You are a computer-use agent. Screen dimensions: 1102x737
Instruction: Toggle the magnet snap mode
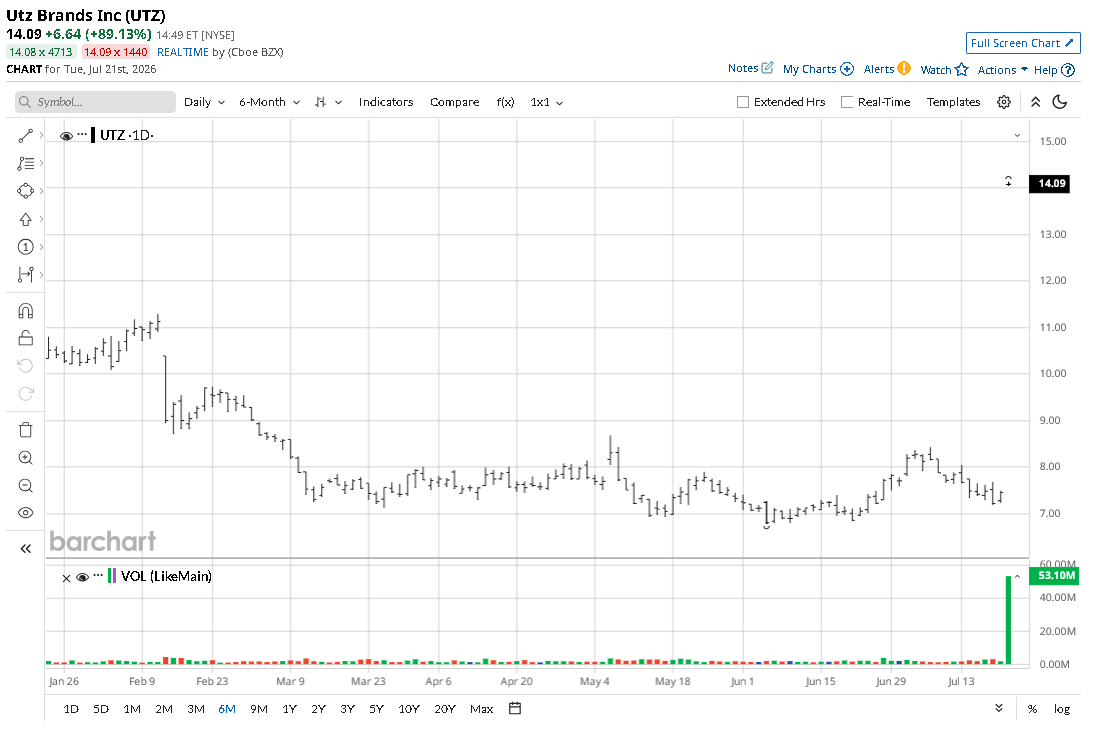click(25, 311)
